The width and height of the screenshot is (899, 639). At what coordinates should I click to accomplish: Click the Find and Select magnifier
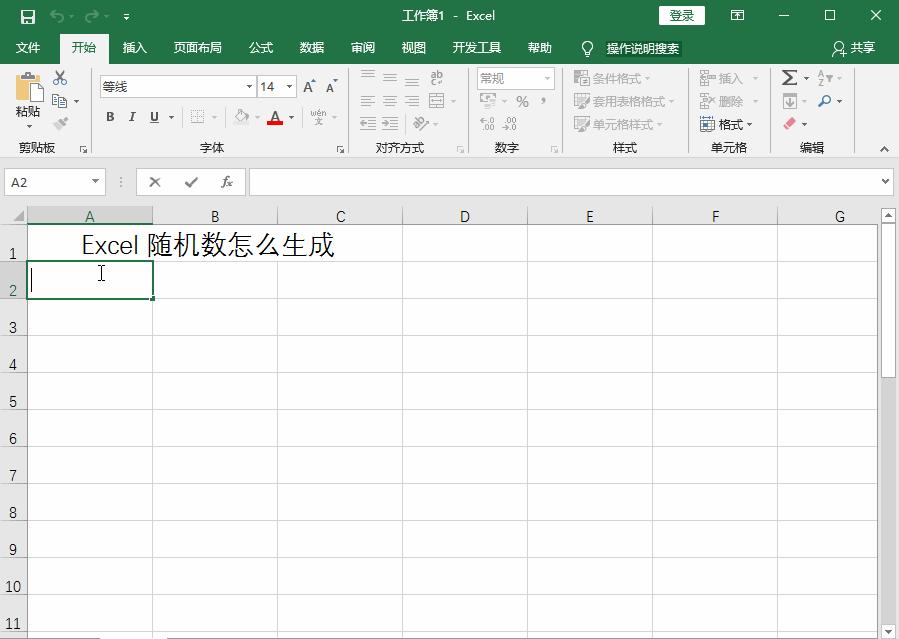[x=824, y=101]
